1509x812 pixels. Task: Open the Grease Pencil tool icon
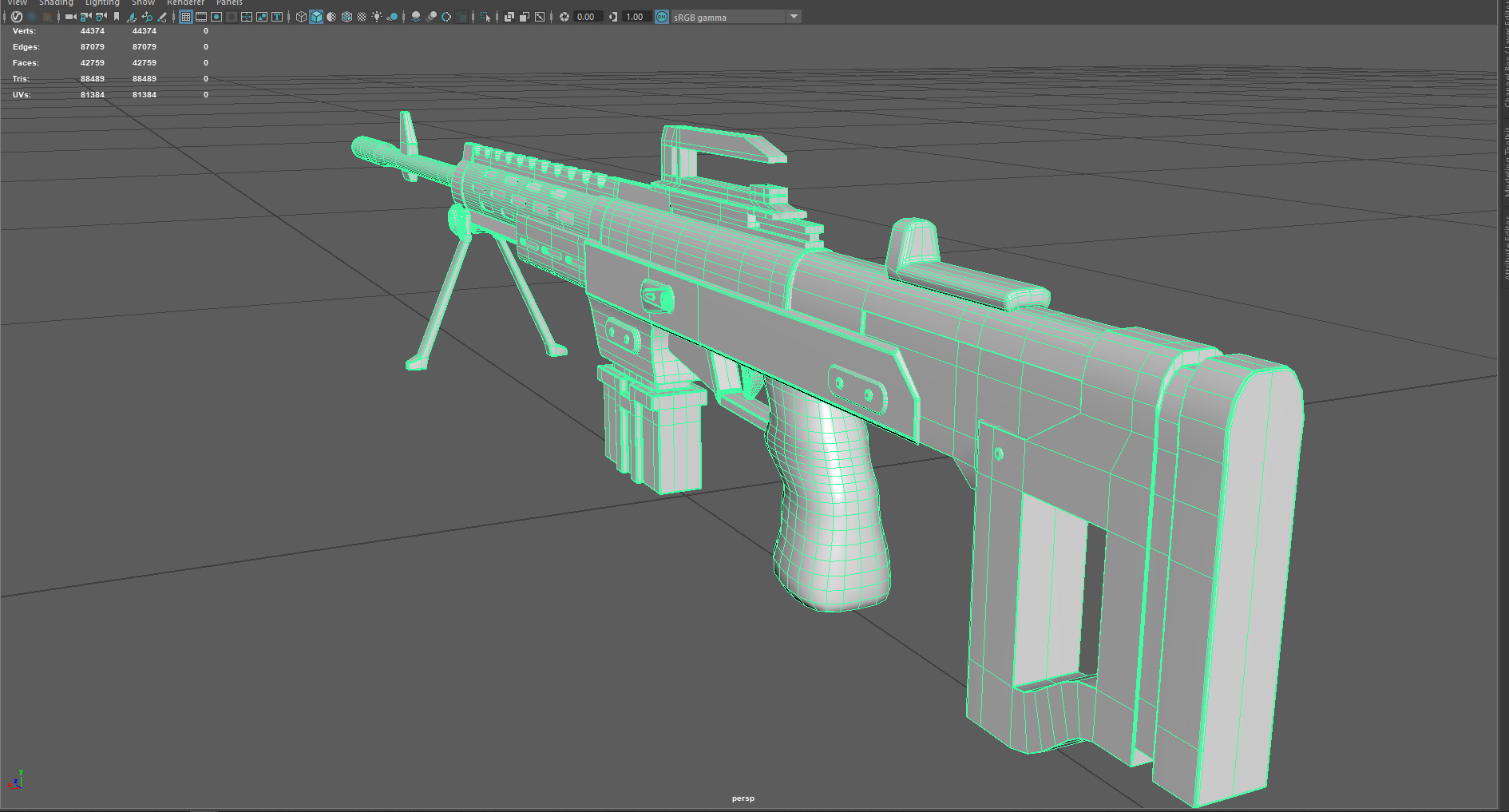162,17
